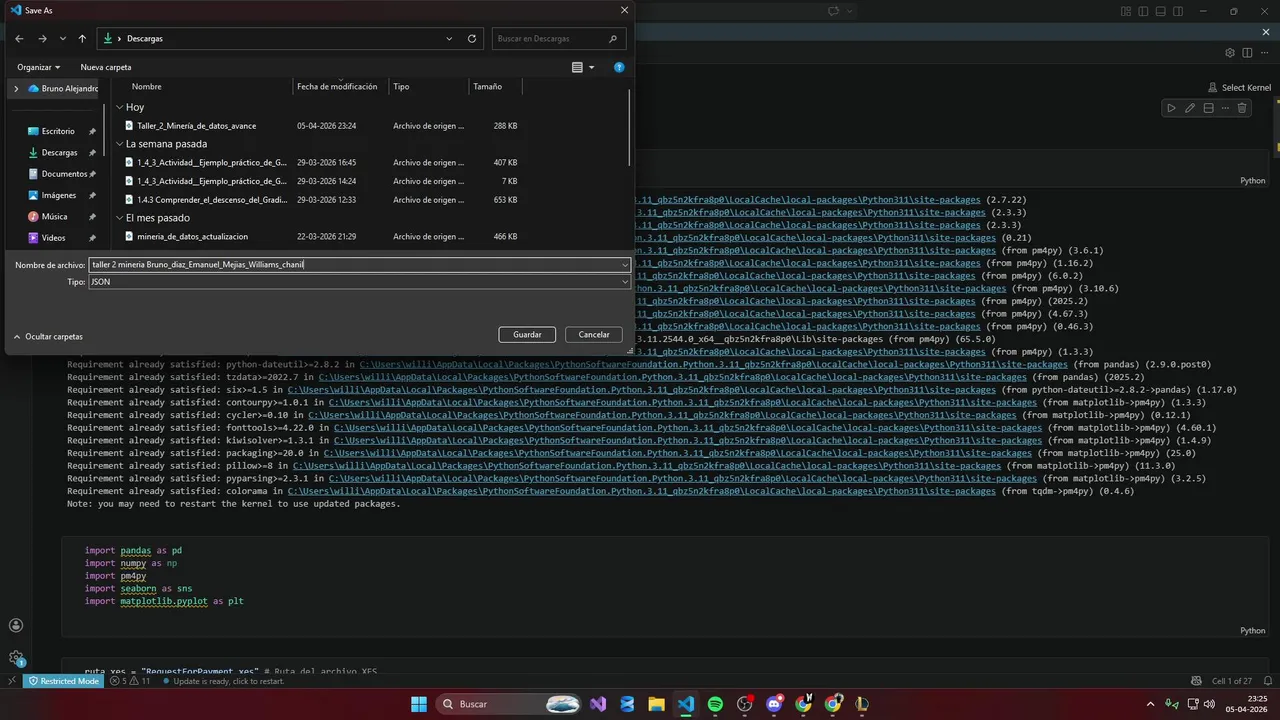The image size is (1280, 720).
Task: Run the notebook cell with play icon
Action: 1171,108
